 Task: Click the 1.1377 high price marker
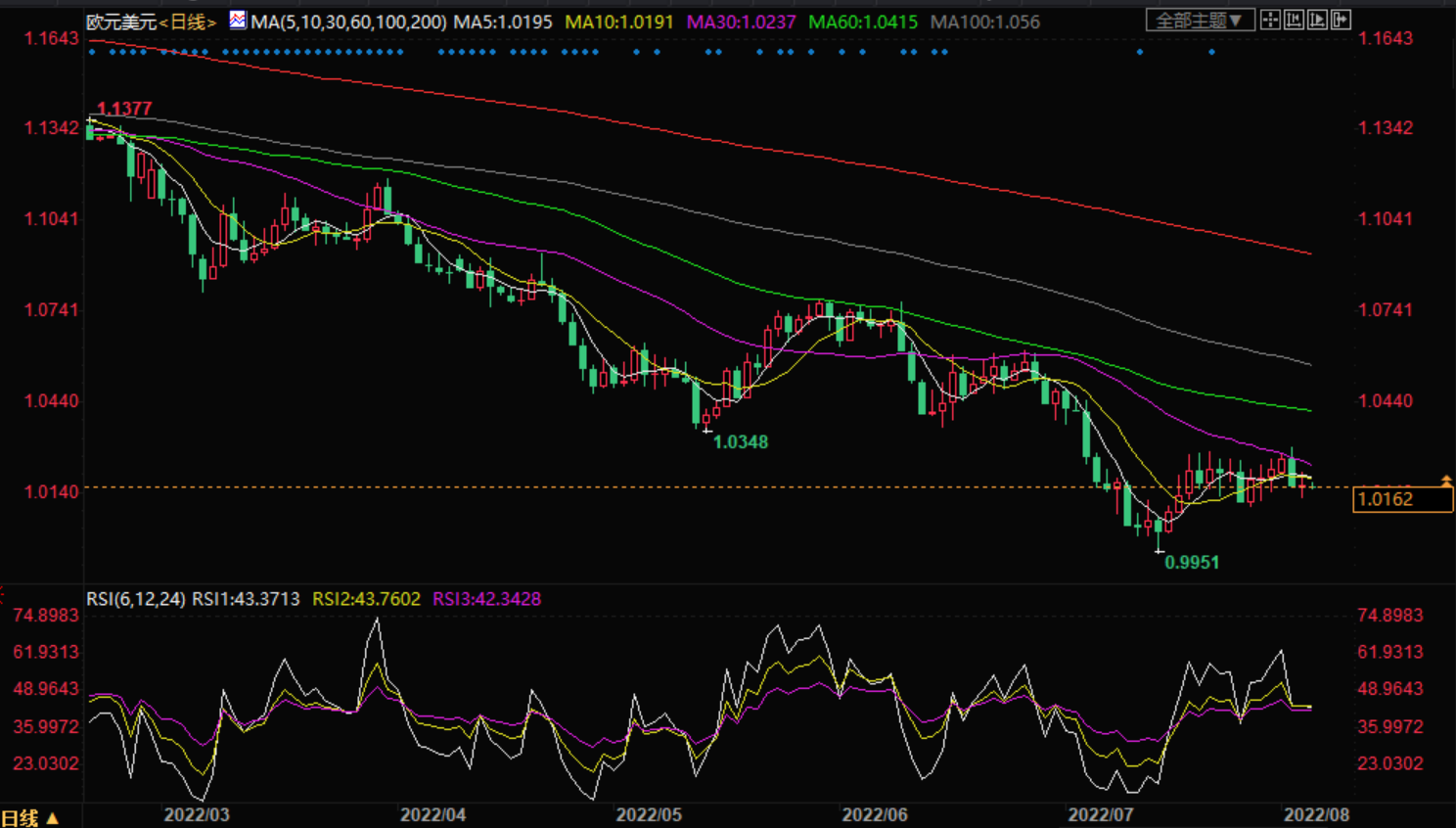tap(125, 109)
